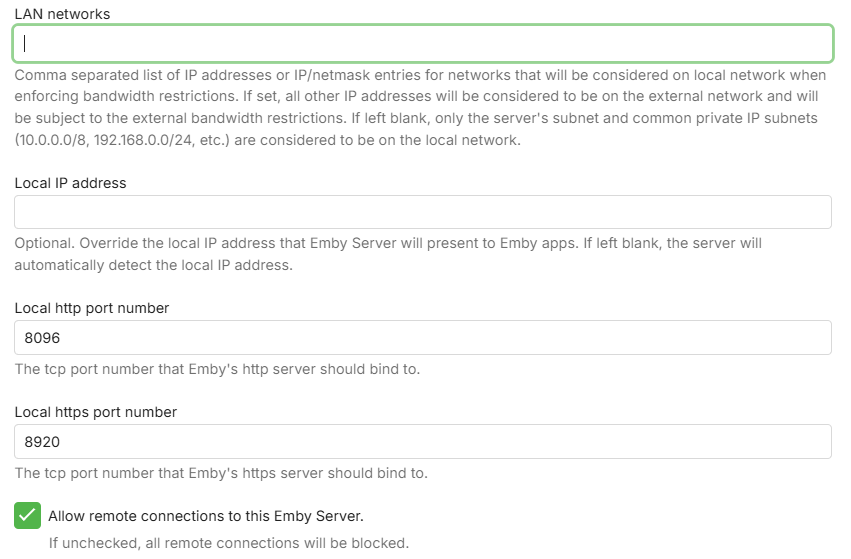Click the 'Local http port number' label
851x559 pixels.
(x=92, y=308)
